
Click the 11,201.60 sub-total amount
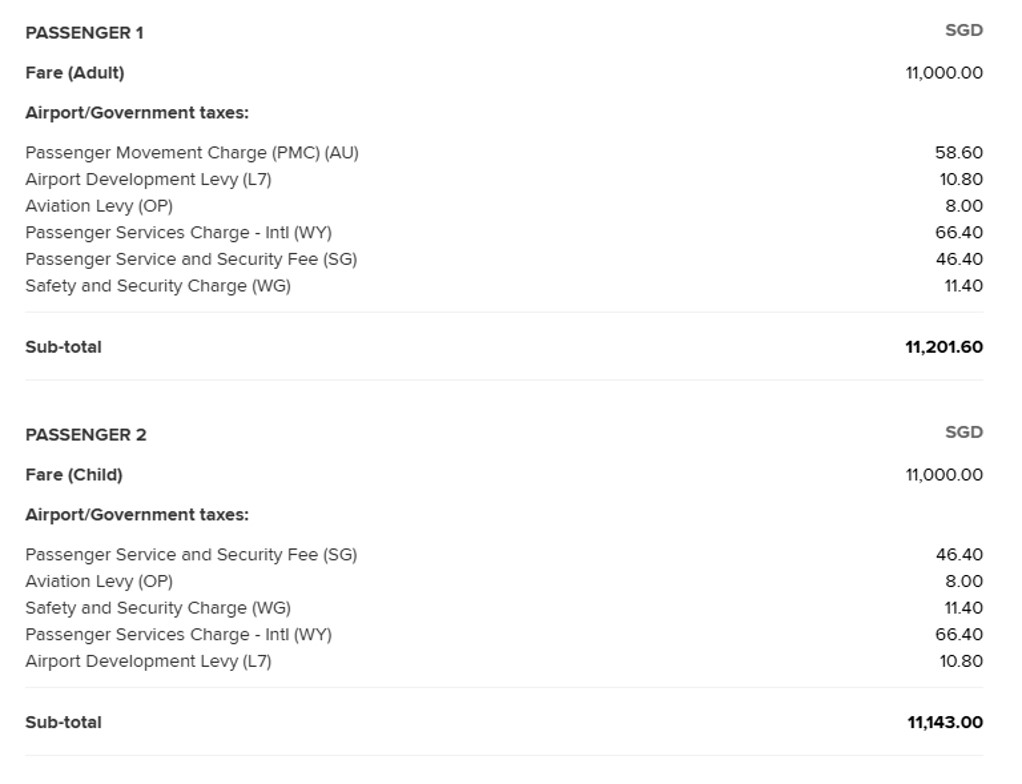click(x=943, y=347)
